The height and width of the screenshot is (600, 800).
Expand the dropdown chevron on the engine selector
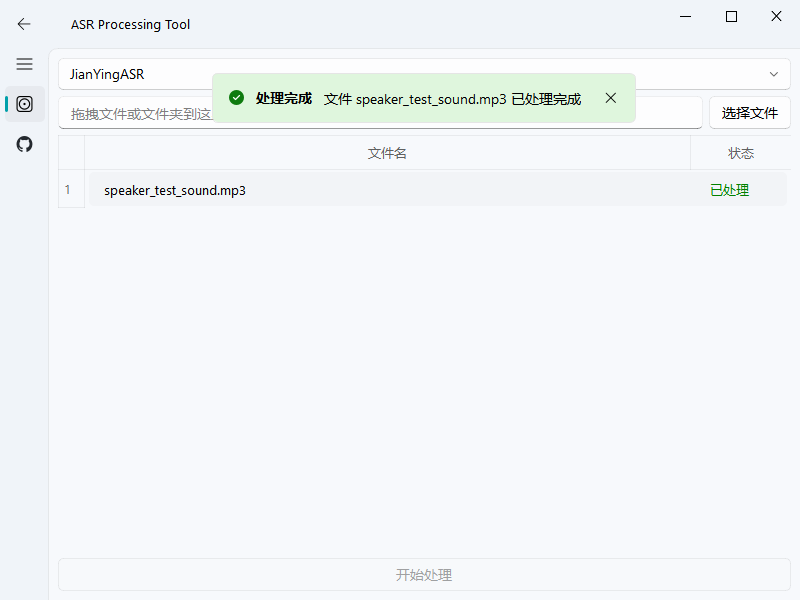(773, 74)
